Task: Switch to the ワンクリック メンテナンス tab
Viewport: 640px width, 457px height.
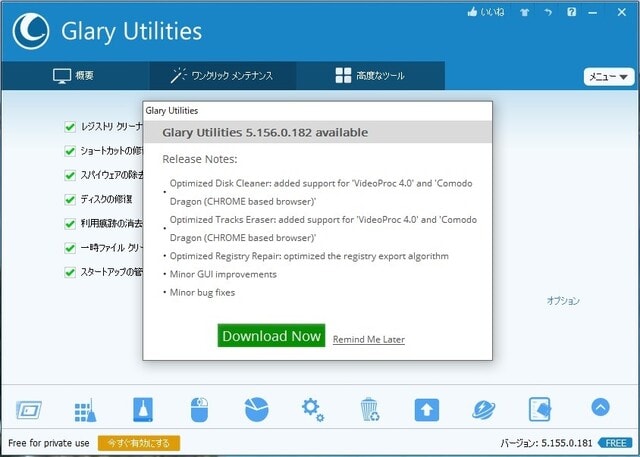Action: [223, 76]
